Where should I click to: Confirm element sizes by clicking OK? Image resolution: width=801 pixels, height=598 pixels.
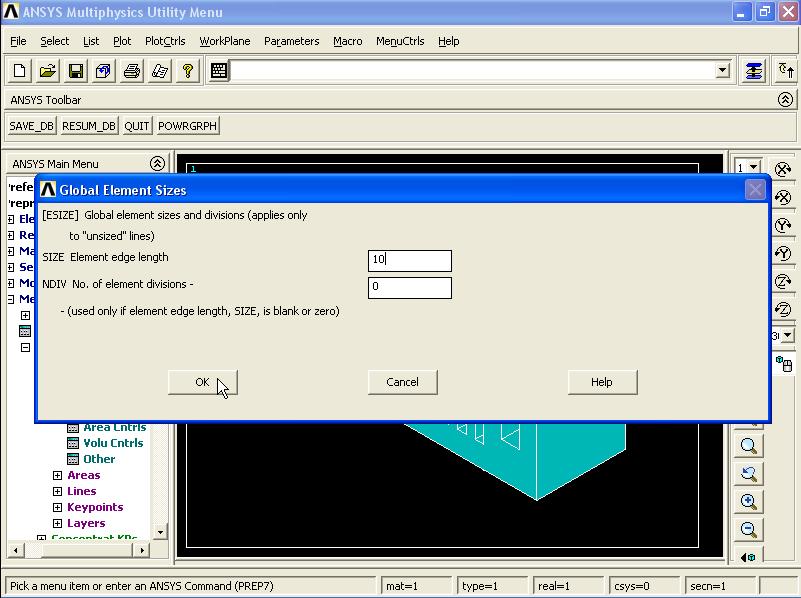(203, 382)
